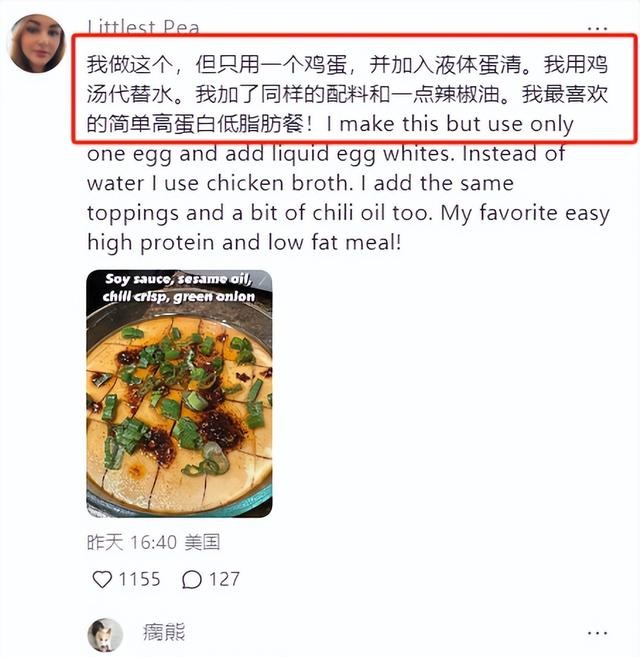Expand the three-dot menu beside 腐熊
Image resolution: width=640 pixels, height=657 pixels.
(597, 633)
